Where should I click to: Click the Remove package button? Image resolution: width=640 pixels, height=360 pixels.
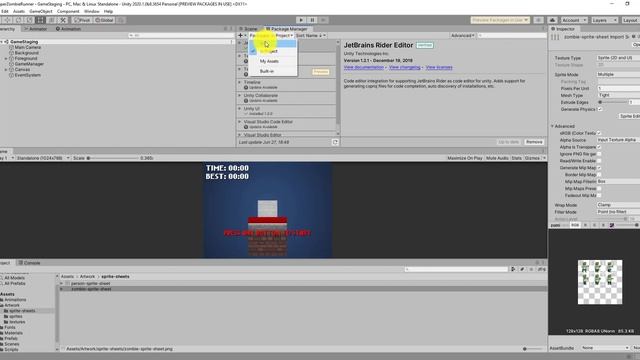click(x=534, y=142)
